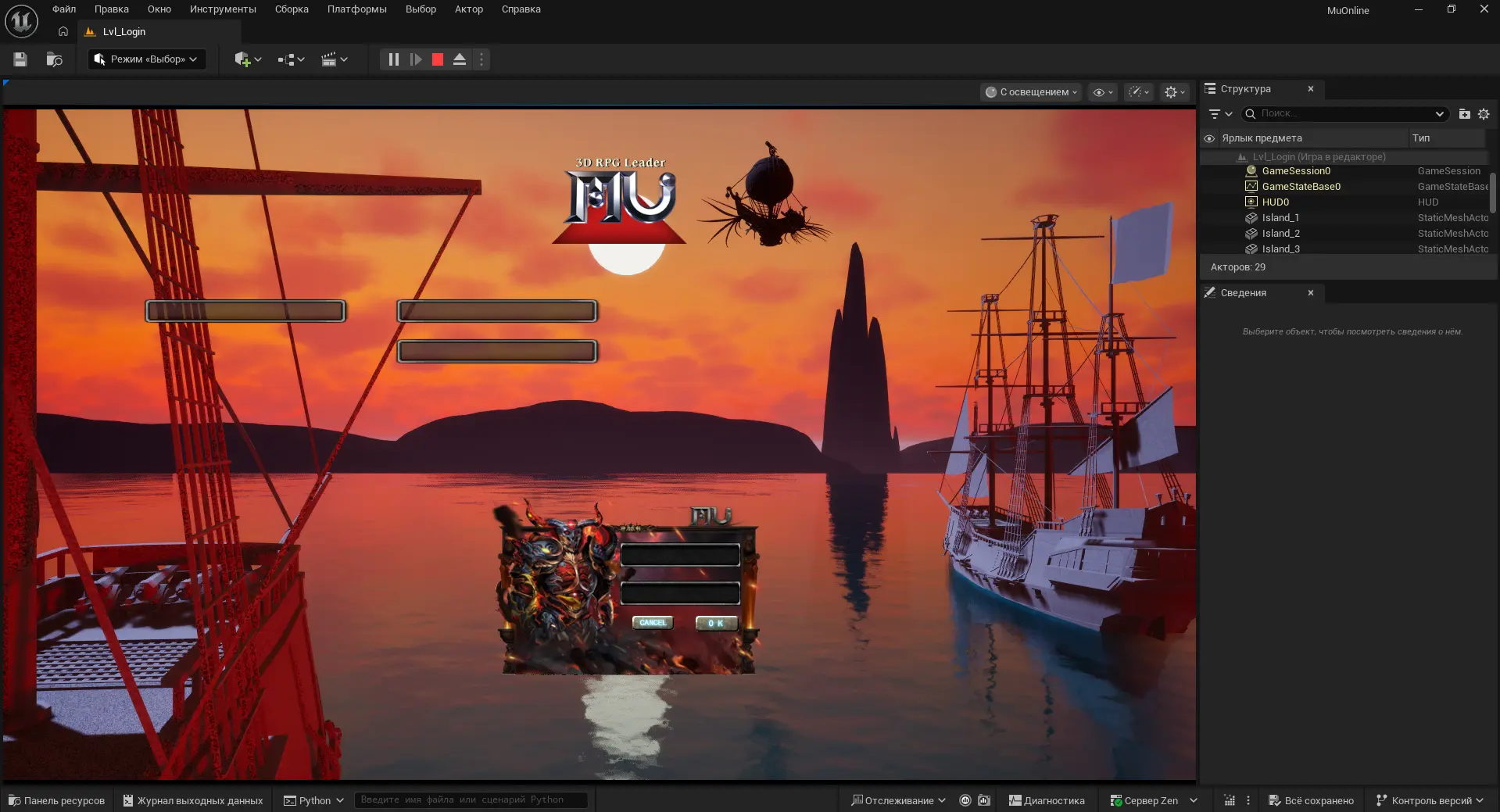
Task: Stop the play session with red square
Action: 438,59
